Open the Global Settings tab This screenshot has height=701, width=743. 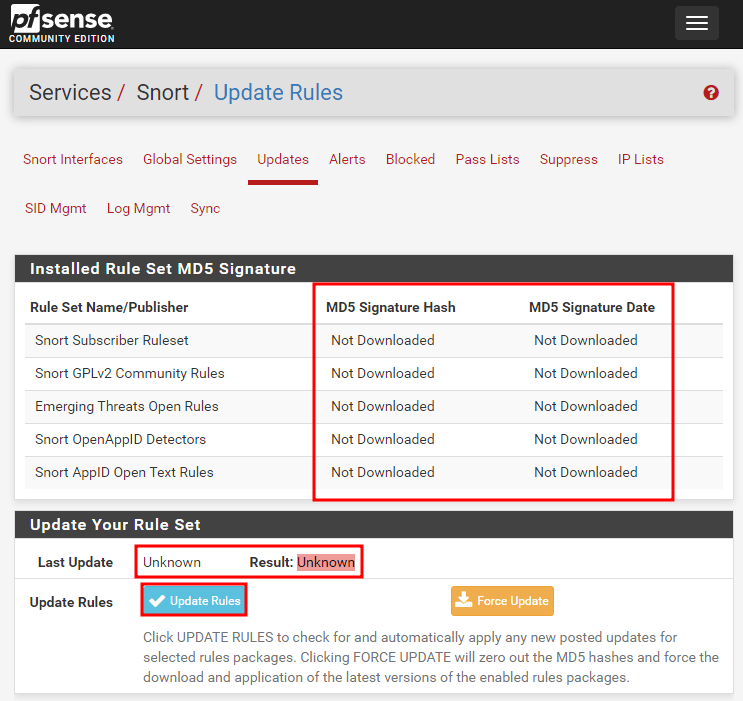pos(190,159)
